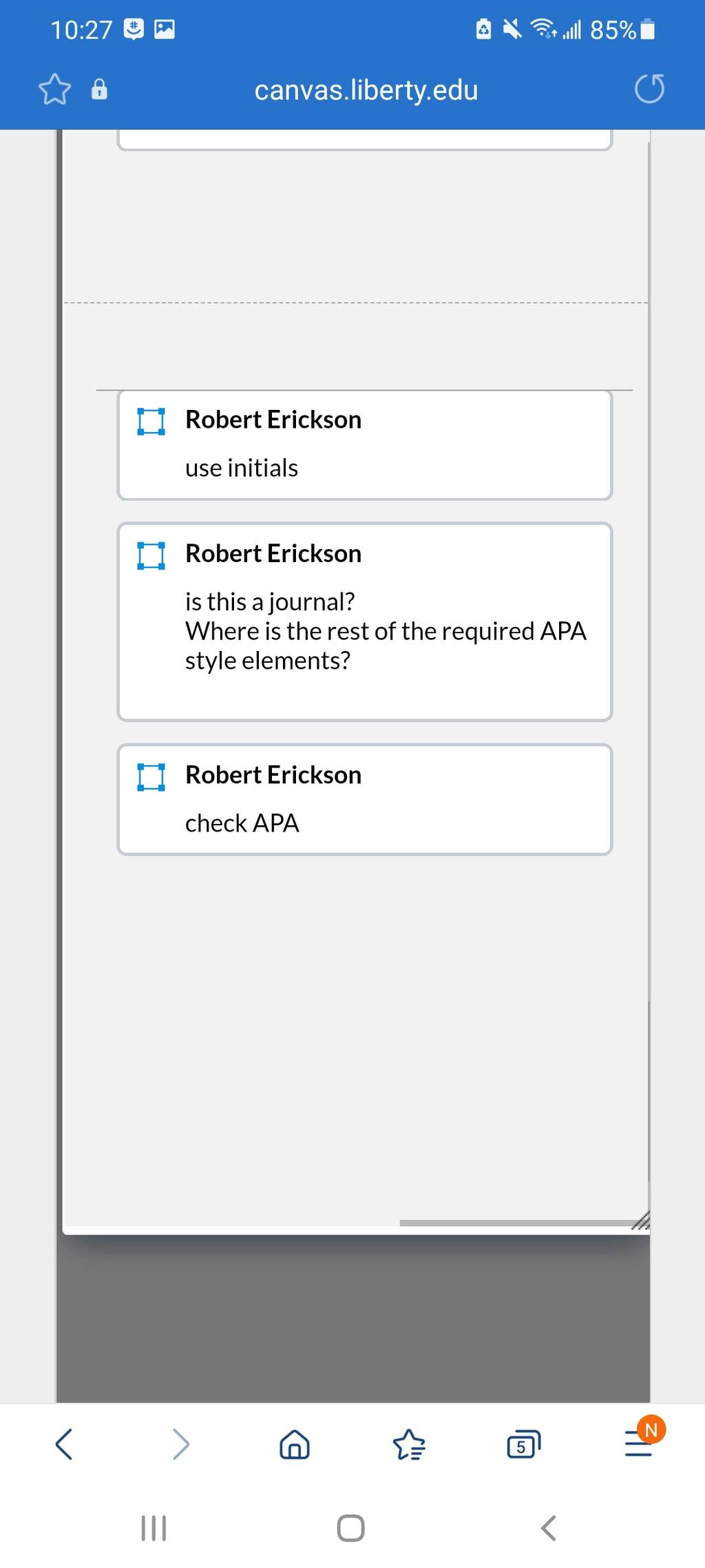The width and height of the screenshot is (705, 1568).
Task: Open bookmarks list star icon
Action: coord(409,1444)
